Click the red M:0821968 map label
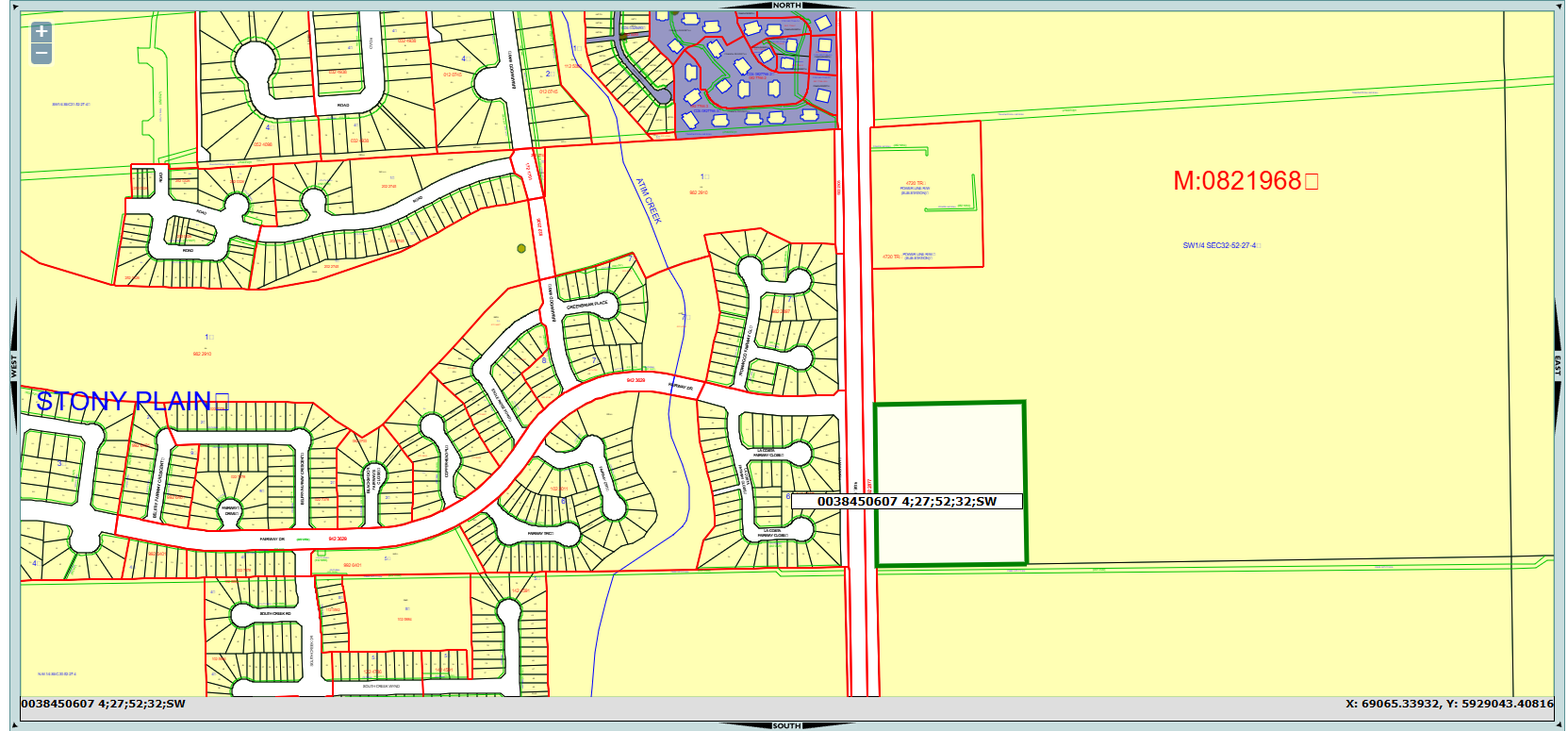Image resolution: width=1568 pixels, height=731 pixels. point(1245,181)
